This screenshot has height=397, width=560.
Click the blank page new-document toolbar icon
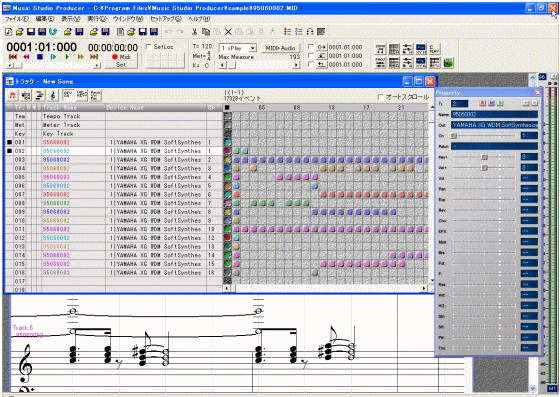point(121,32)
